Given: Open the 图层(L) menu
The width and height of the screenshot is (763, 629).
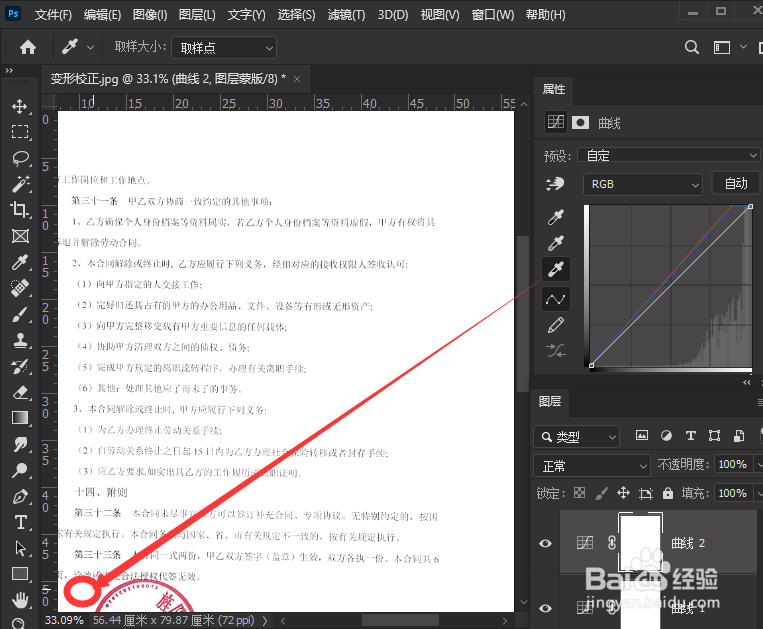Looking at the screenshot, I should [x=197, y=15].
